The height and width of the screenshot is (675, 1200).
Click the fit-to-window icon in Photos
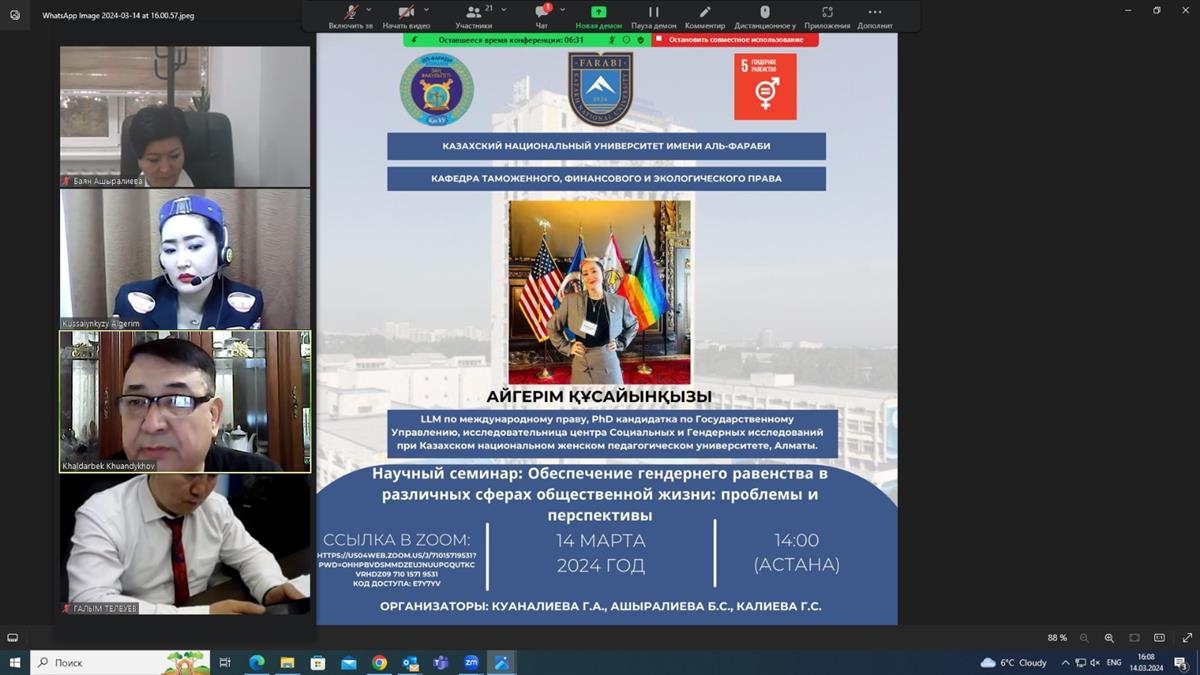click(1134, 638)
